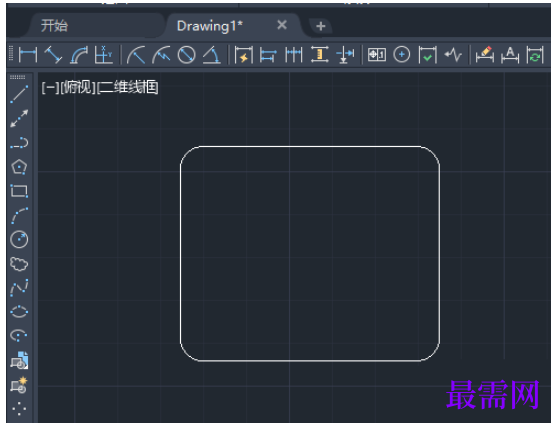
Task: Select the Aligned dimension tool
Action: point(53,55)
